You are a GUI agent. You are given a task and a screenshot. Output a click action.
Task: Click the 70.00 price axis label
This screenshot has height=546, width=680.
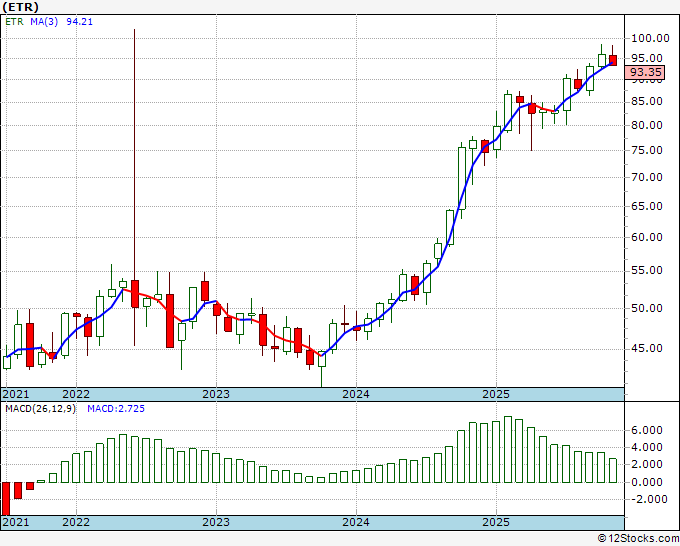(x=647, y=177)
